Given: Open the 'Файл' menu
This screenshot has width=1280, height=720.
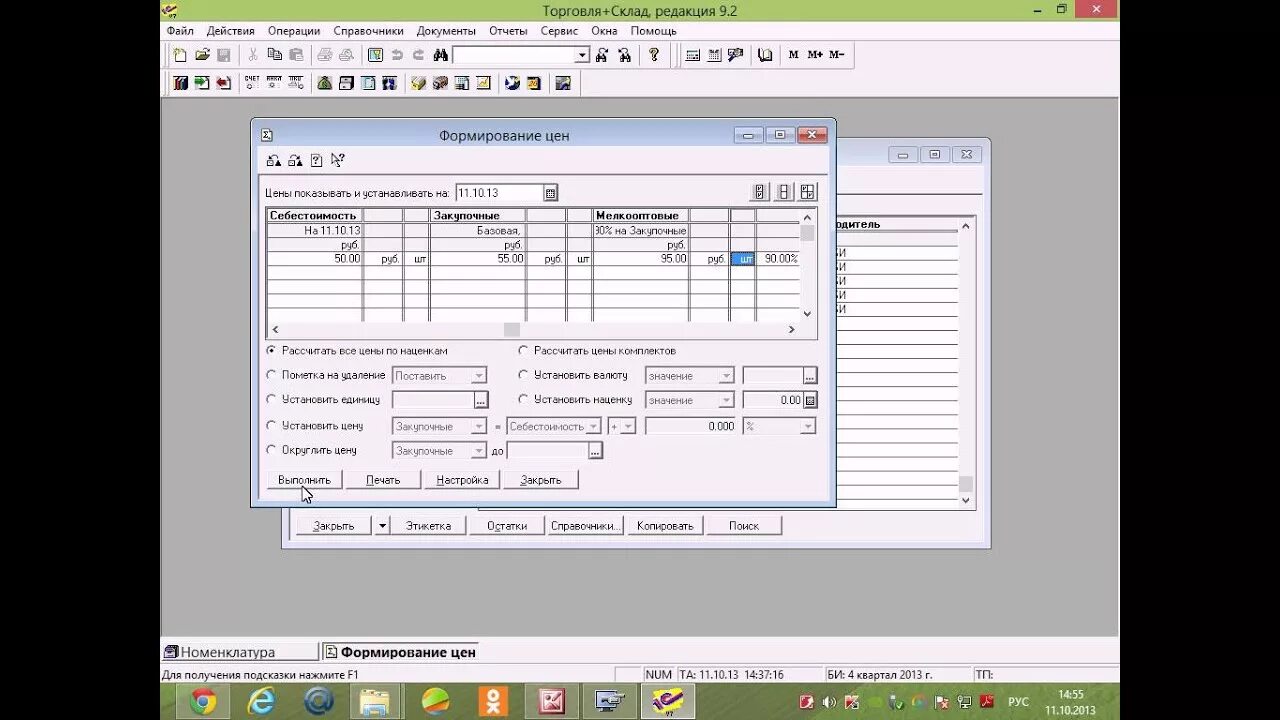Looking at the screenshot, I should (x=180, y=31).
